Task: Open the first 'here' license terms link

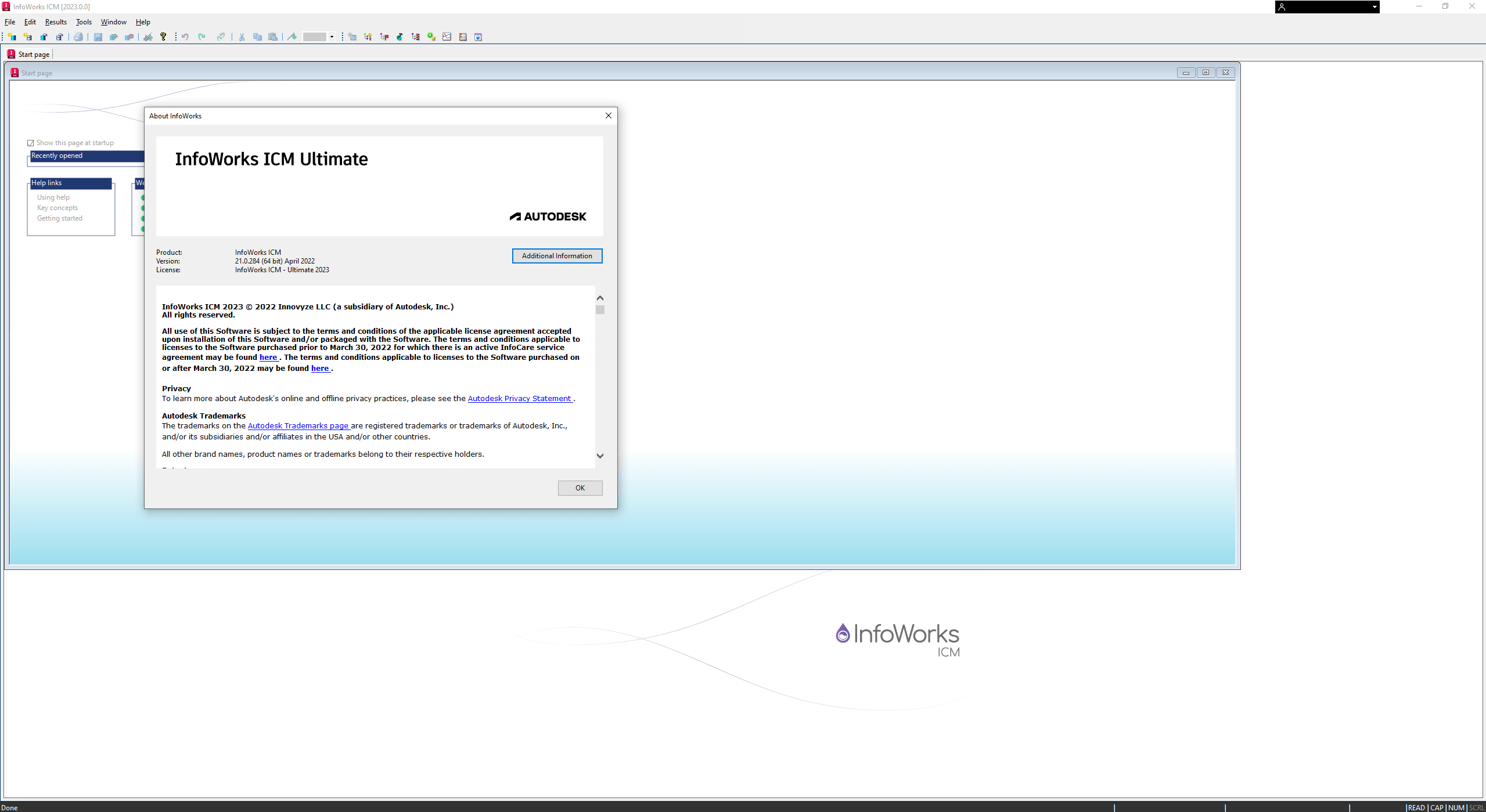Action: (x=268, y=358)
